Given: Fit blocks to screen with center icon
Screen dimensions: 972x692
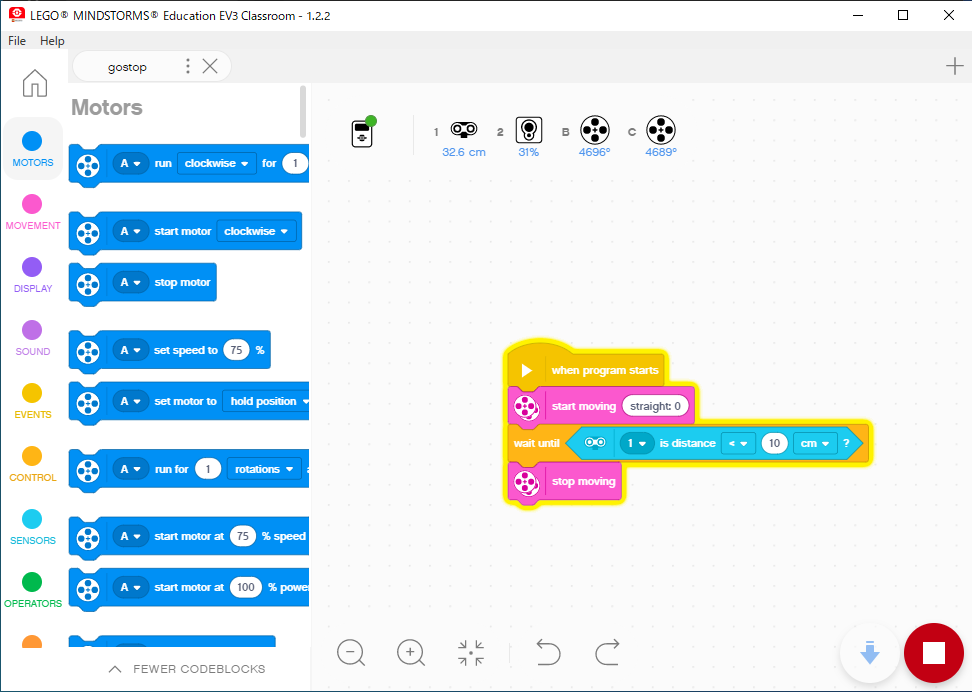Looking at the screenshot, I should pyautogui.click(x=471, y=653).
